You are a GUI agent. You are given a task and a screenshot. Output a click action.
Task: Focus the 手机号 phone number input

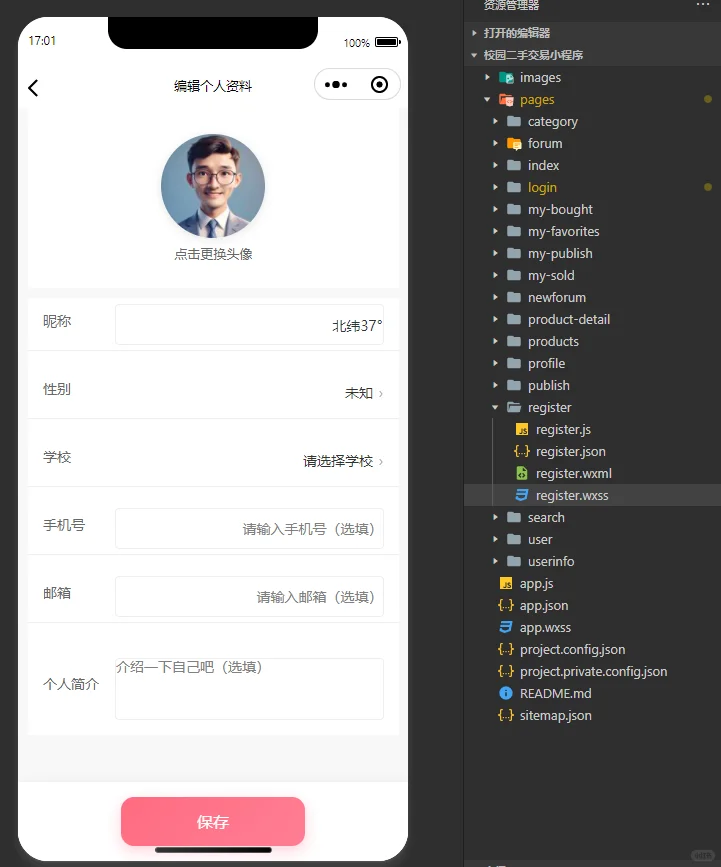click(249, 529)
